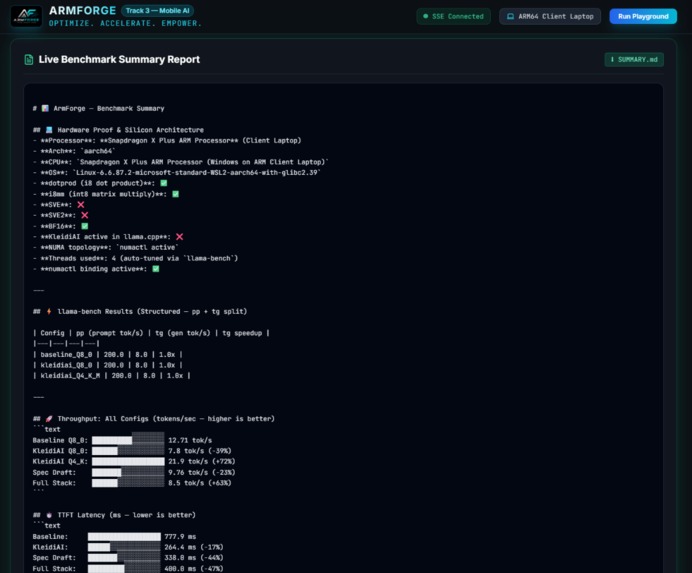The width and height of the screenshot is (692, 573).
Task: Click the 338.8 ms (-44%) latency value
Action: [194, 558]
